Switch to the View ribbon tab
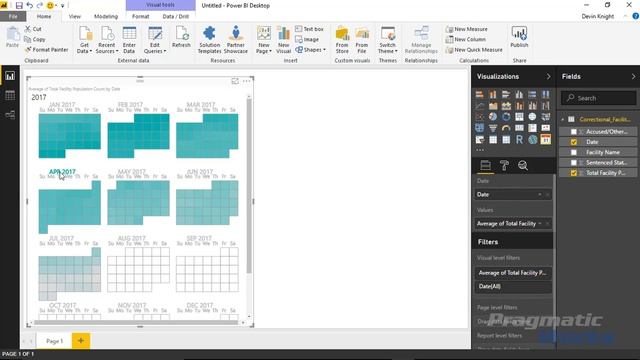Screen dimensions: 640x360 click(x=75, y=16)
